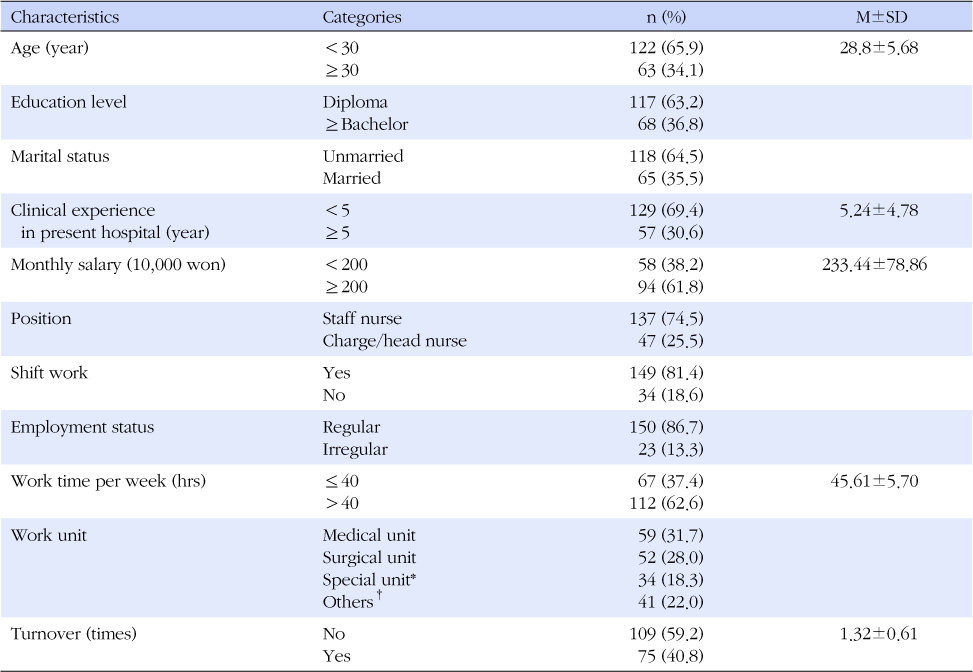This screenshot has width=973, height=672.
Task: Select the Others† footnote entry
Action: pyautogui.click(x=352, y=601)
